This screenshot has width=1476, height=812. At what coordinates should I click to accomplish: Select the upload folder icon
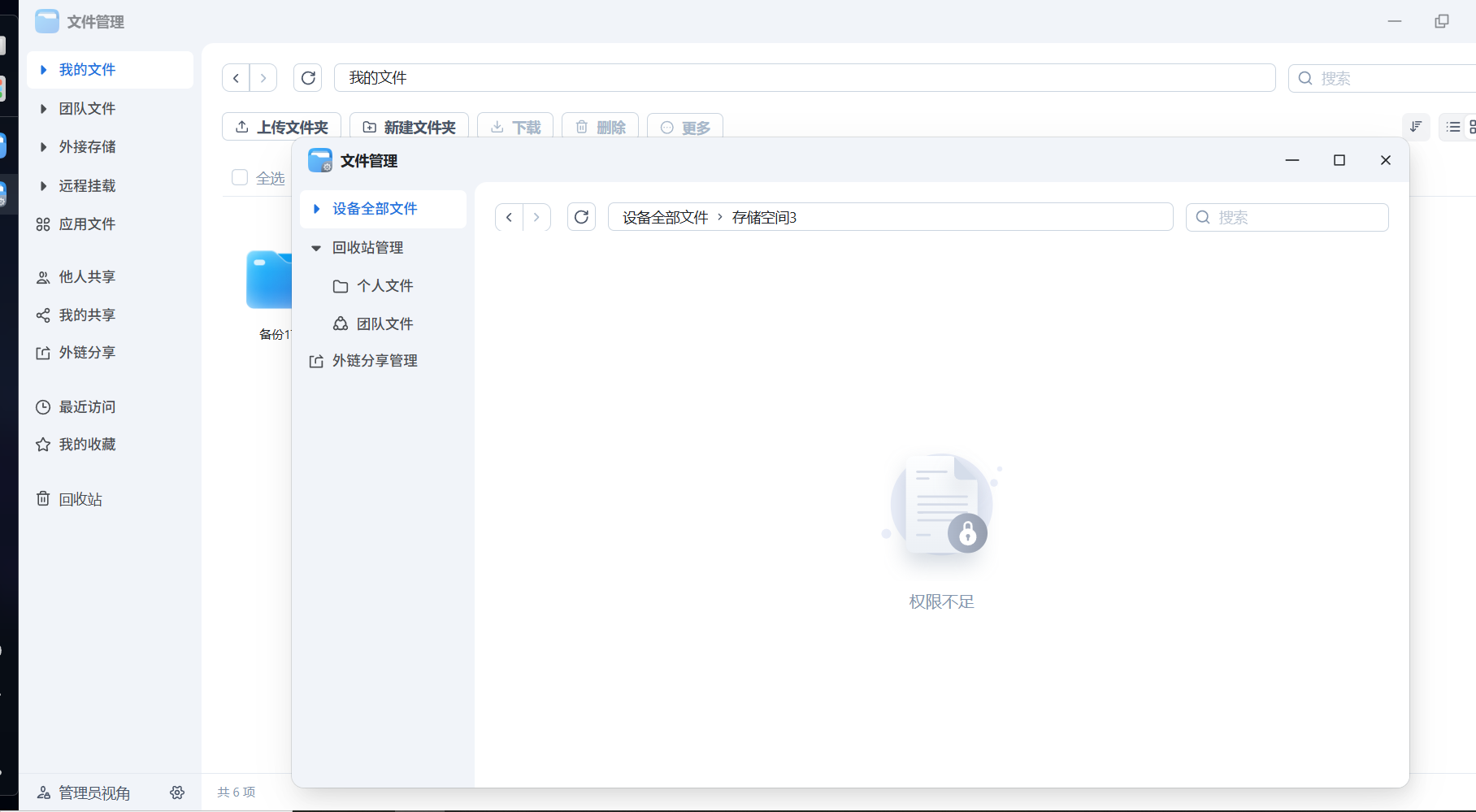coord(242,127)
